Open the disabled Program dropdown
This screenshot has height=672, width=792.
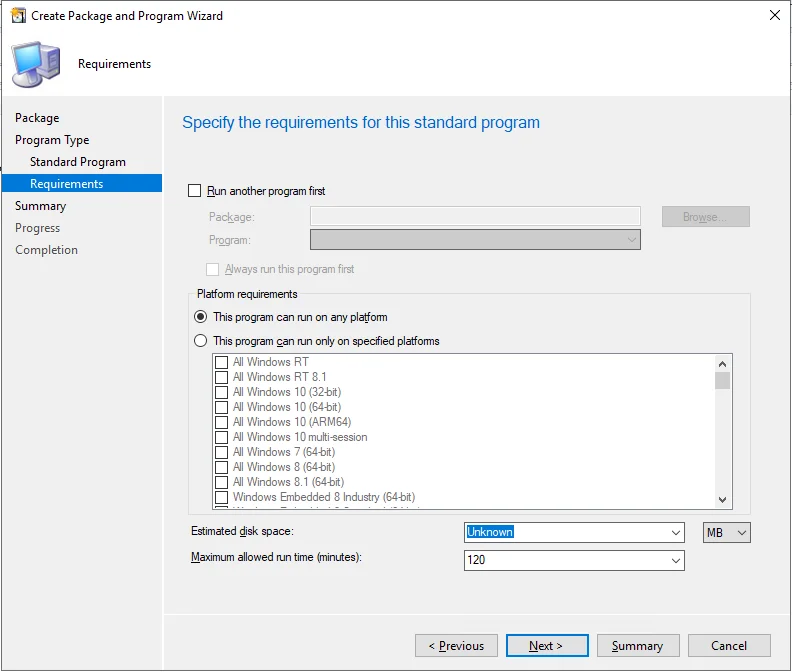pyautogui.click(x=475, y=239)
